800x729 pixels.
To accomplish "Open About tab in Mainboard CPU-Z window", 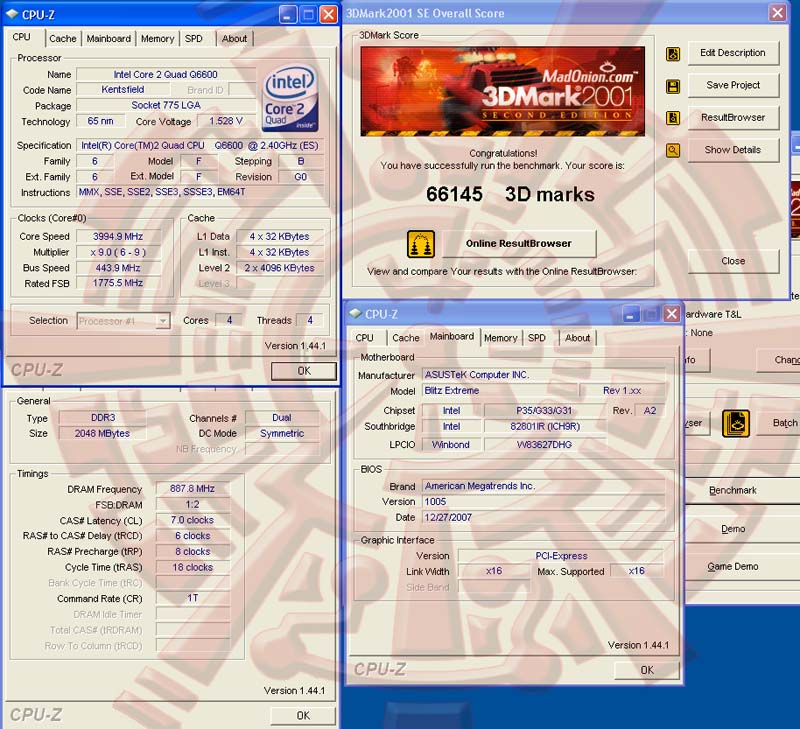I will point(578,338).
